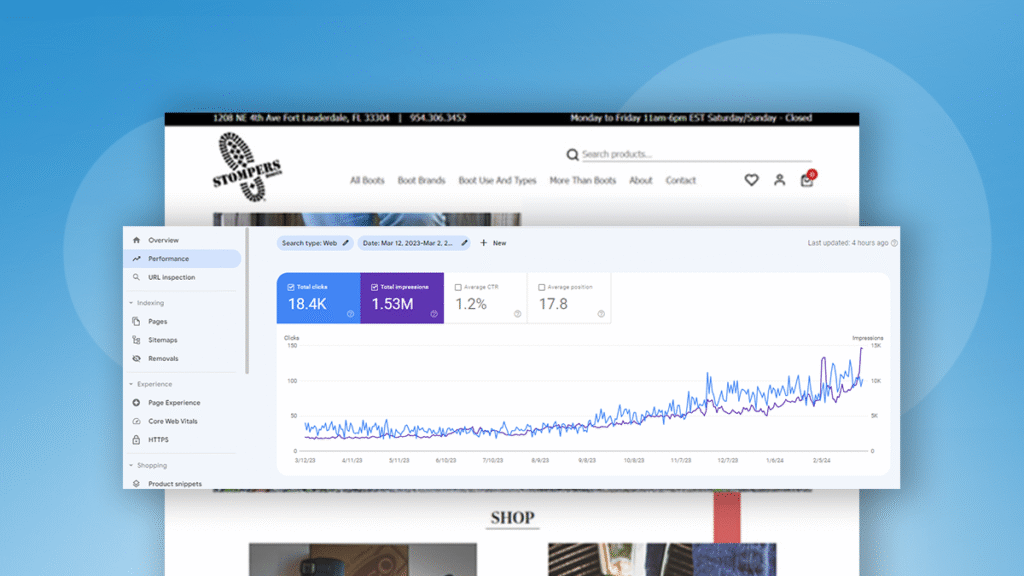The height and width of the screenshot is (576, 1024).
Task: Click the Removals eye-slash icon
Action: point(136,359)
